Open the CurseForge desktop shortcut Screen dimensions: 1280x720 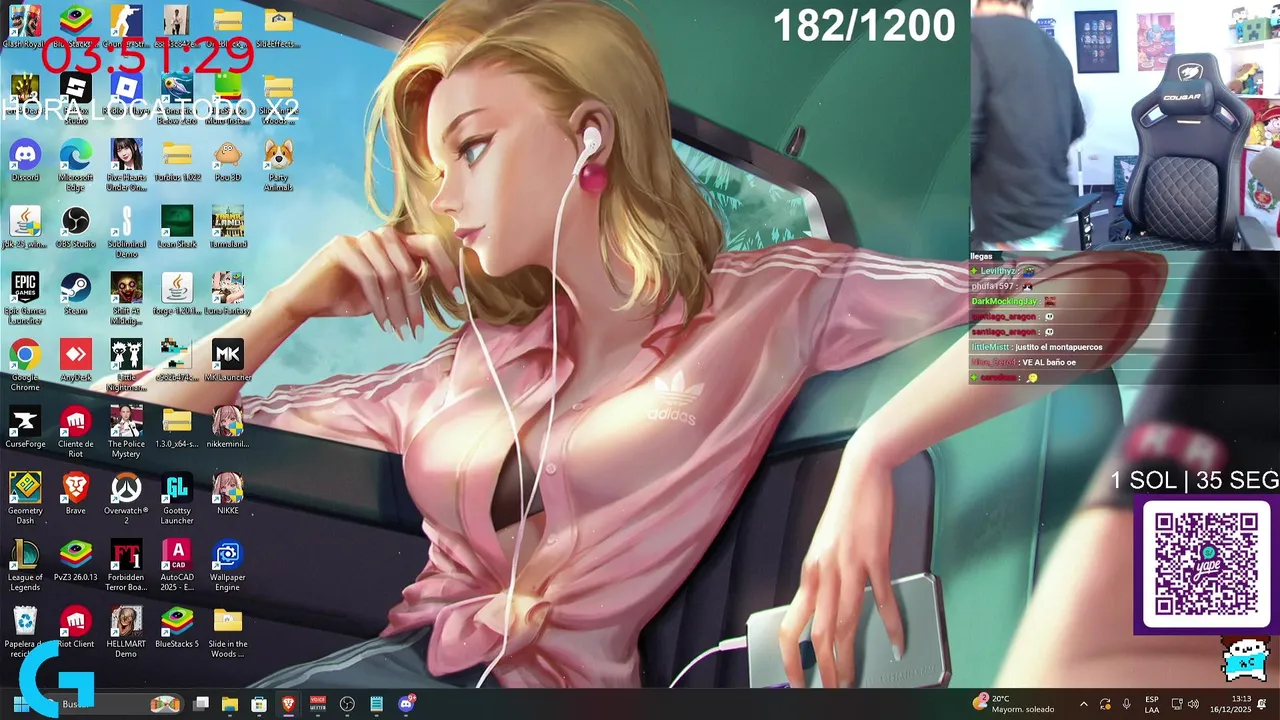click(25, 427)
